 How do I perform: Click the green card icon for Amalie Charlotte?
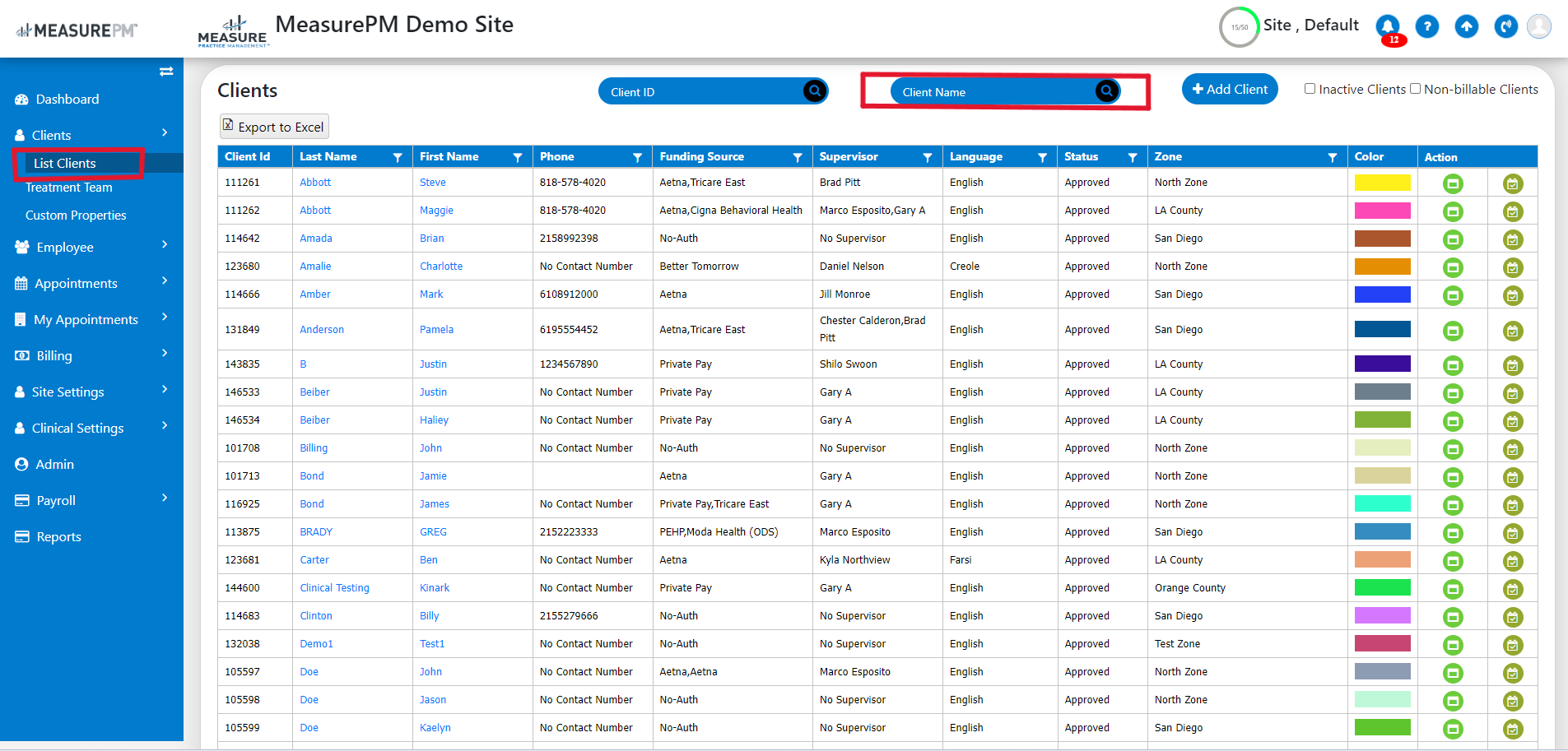(x=1453, y=267)
